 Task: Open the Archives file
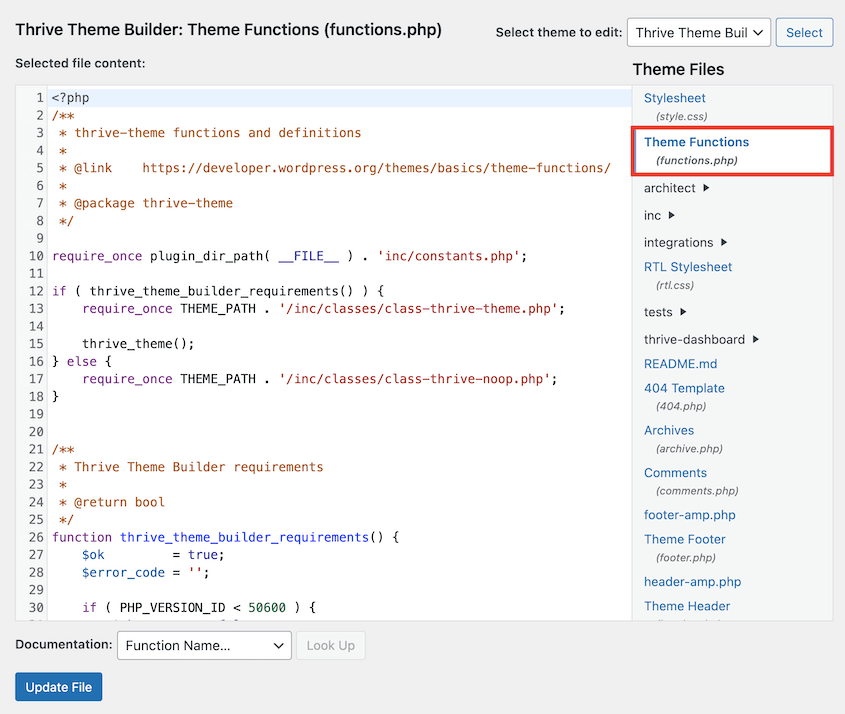(x=669, y=431)
